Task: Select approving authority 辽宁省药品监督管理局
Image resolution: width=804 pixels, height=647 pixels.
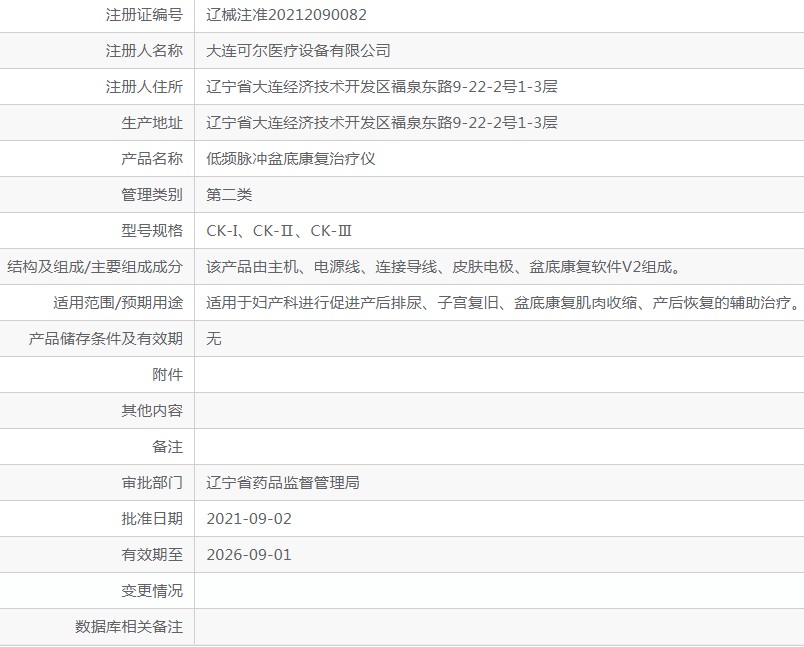Action: click(283, 482)
